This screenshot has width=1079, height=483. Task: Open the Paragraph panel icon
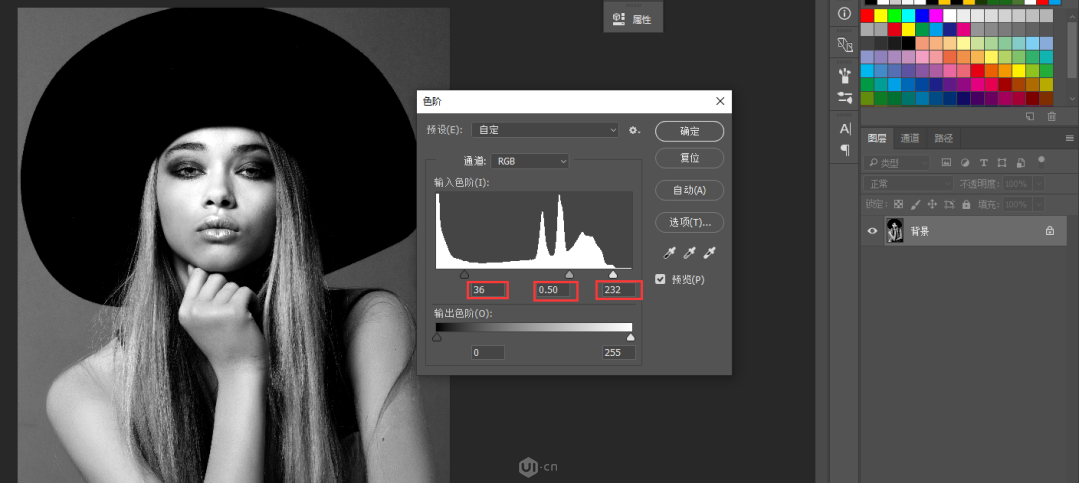click(x=845, y=150)
